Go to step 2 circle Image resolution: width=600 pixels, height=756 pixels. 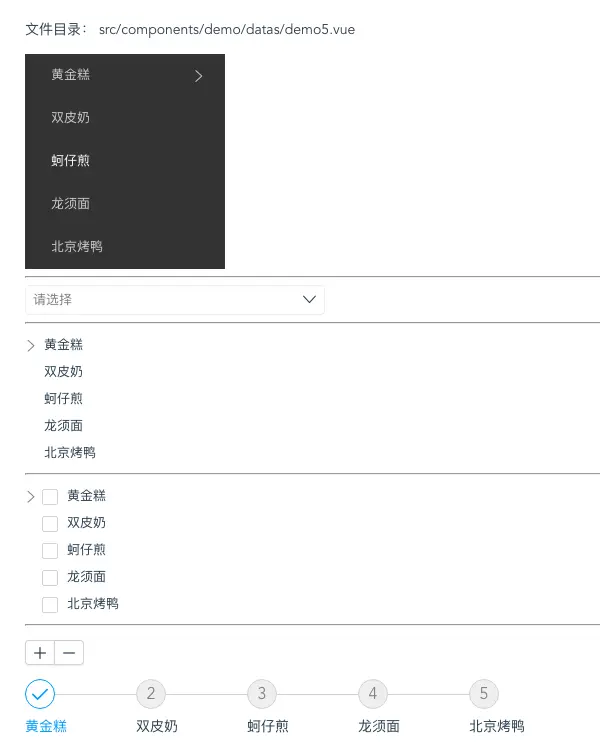151,694
